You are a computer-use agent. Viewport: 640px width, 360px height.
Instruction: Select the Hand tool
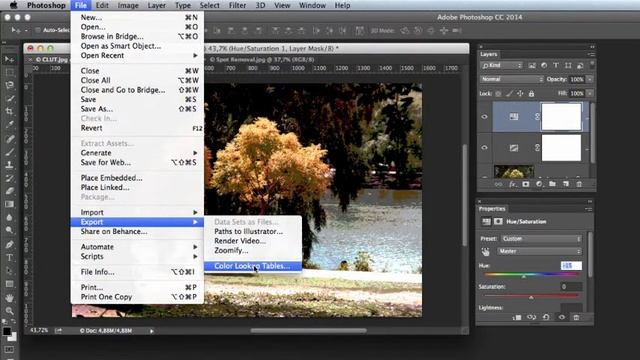pos(9,298)
